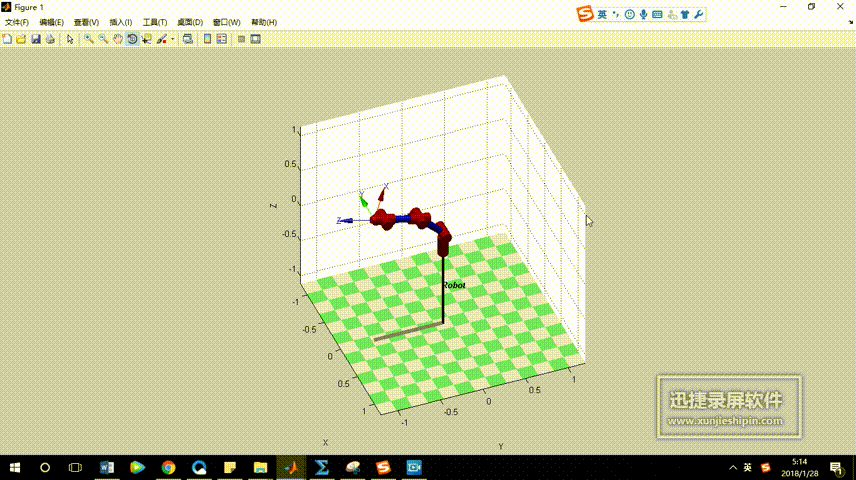Open the screen recorder taskbar icon
This screenshot has width=856, height=480.
(x=414, y=467)
